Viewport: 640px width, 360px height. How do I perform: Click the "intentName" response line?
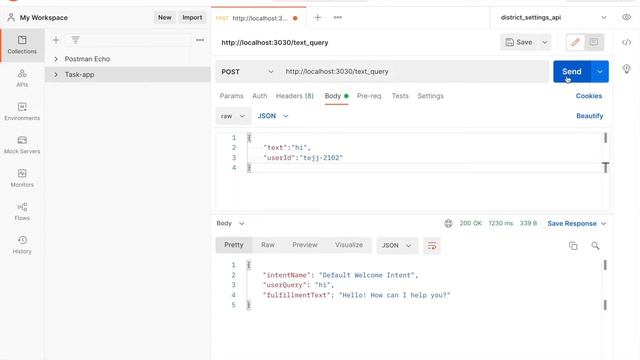pyautogui.click(x=340, y=275)
